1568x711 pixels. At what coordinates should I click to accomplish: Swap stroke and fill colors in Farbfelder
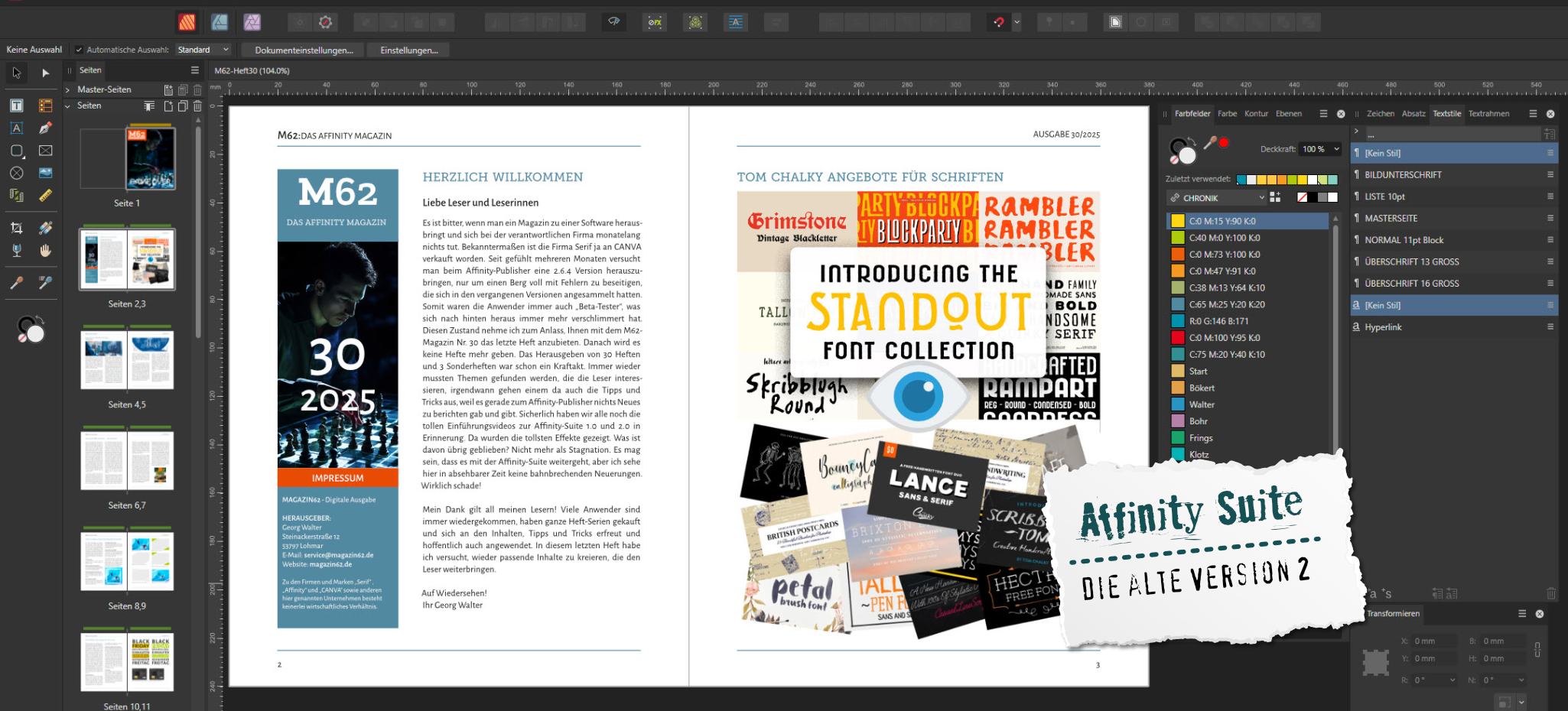[x=1192, y=141]
